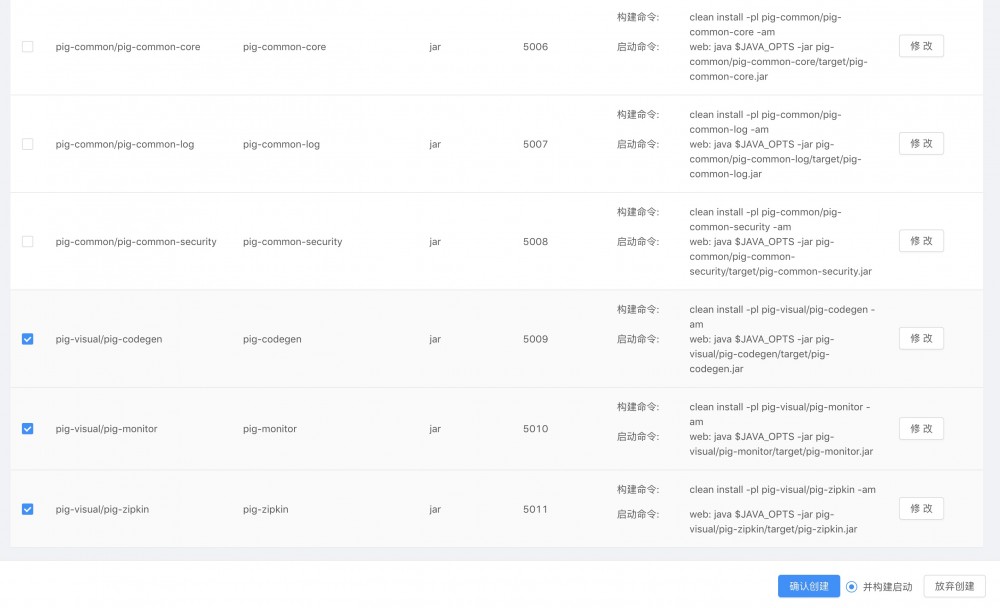Screen dimensions: 1000x608
Task: Click the pig-monitor service name
Action: pyautogui.click(x=269, y=429)
